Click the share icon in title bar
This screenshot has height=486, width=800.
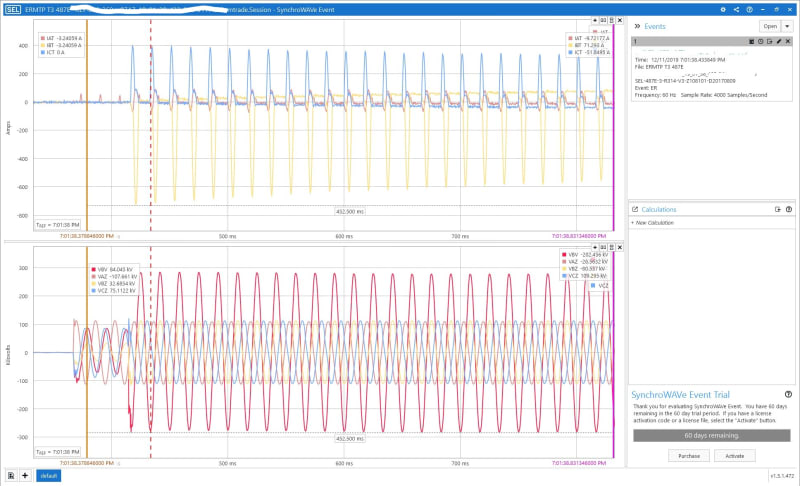click(x=736, y=10)
